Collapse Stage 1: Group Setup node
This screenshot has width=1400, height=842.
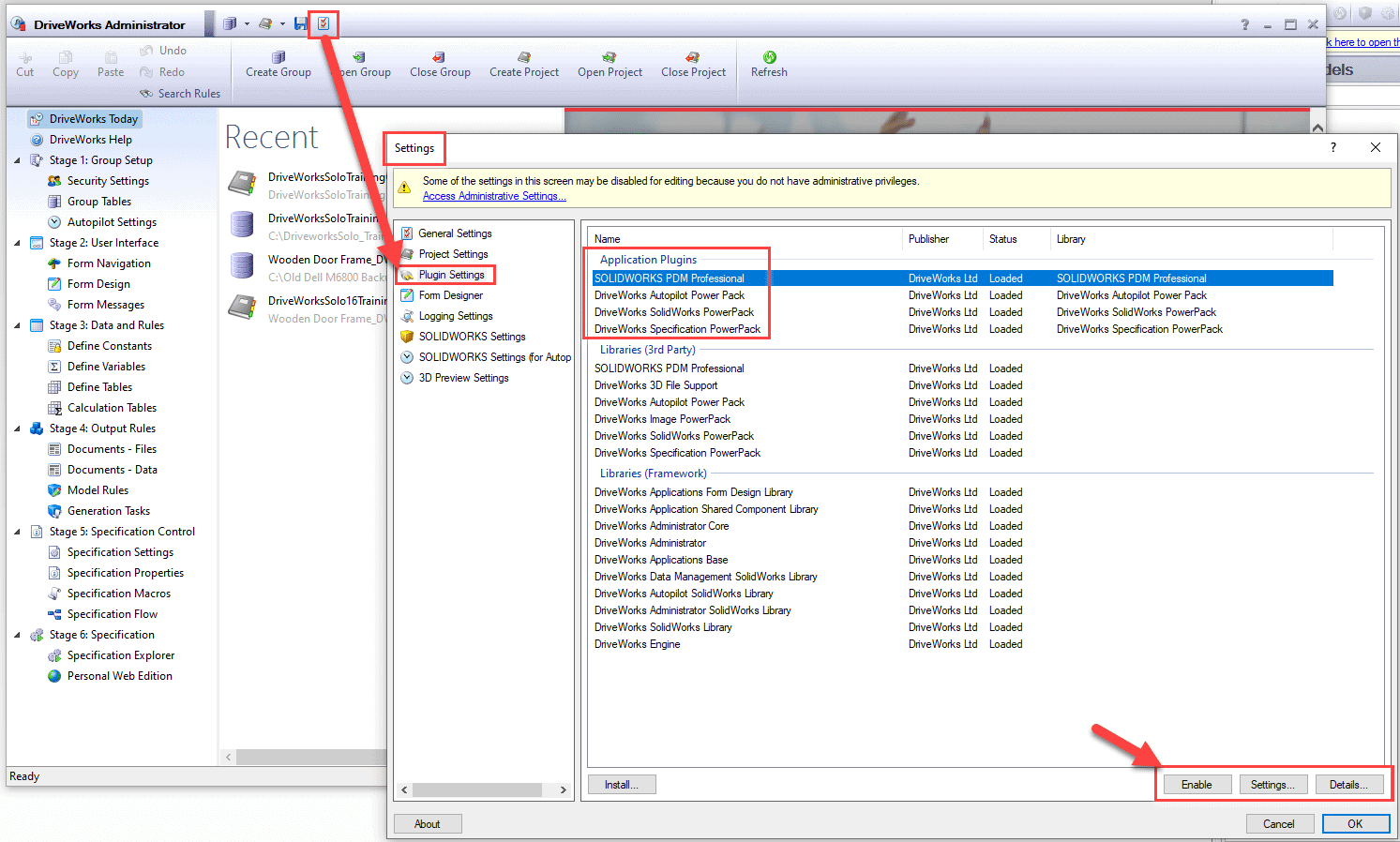click(17, 160)
